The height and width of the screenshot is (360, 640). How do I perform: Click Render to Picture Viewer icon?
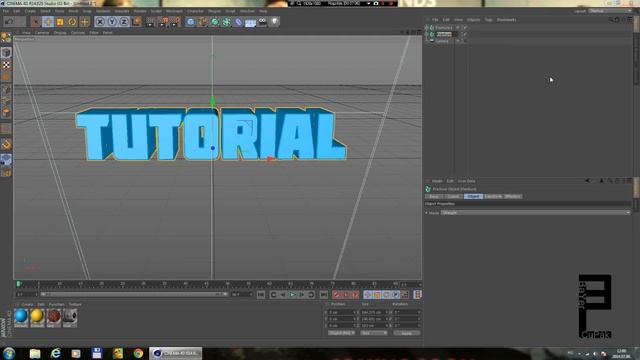pyautogui.click(x=163, y=22)
